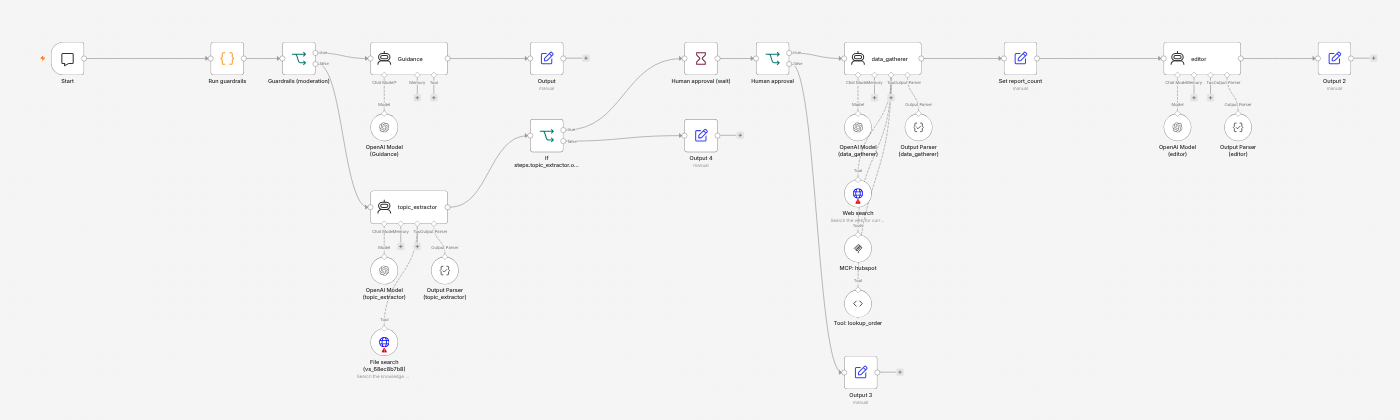Screen dimensions: 1400x420
Task: Open OpenAI Model (editor) sub-node
Action: 1178,127
